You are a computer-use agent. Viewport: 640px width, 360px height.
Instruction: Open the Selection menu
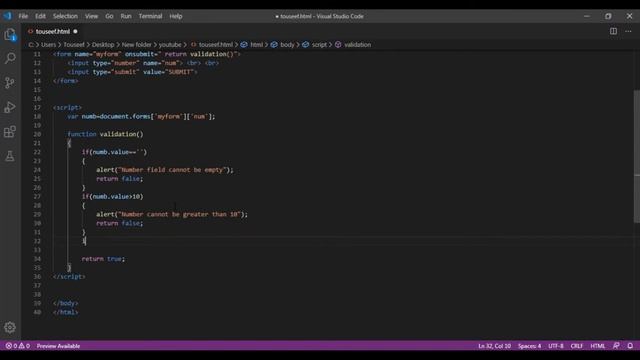click(x=65, y=16)
